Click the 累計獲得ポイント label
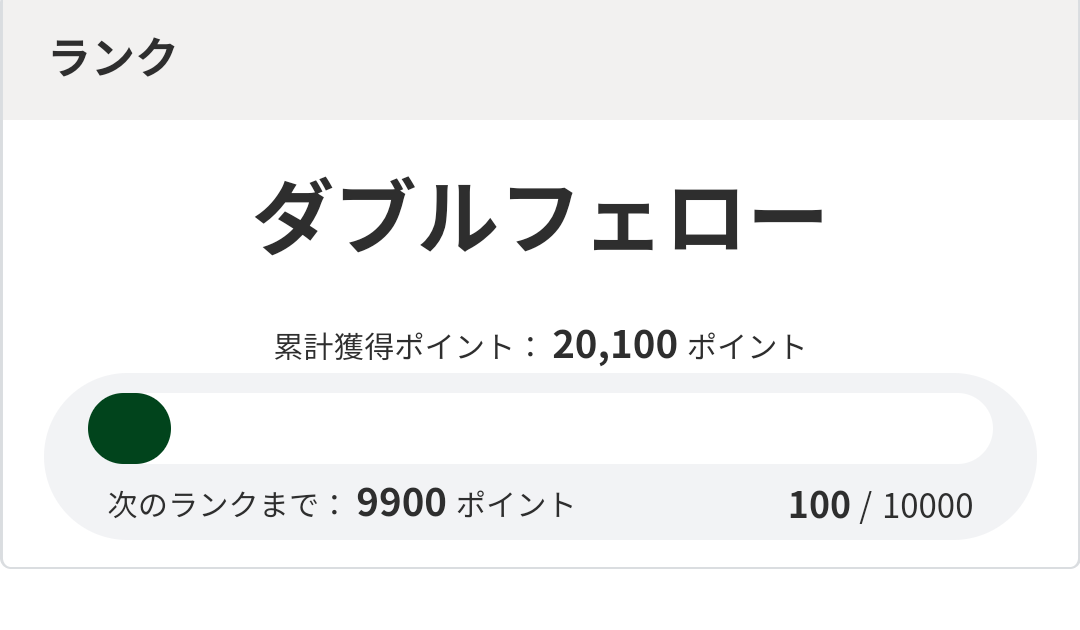 [393, 347]
